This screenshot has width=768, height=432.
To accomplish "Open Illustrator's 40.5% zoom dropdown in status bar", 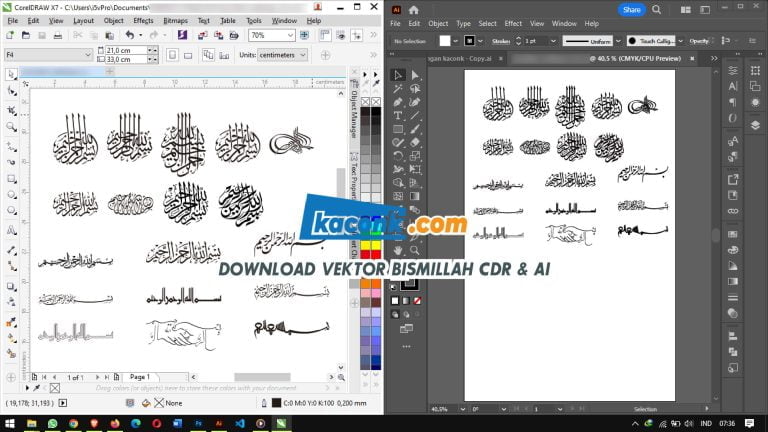I will (x=463, y=409).
